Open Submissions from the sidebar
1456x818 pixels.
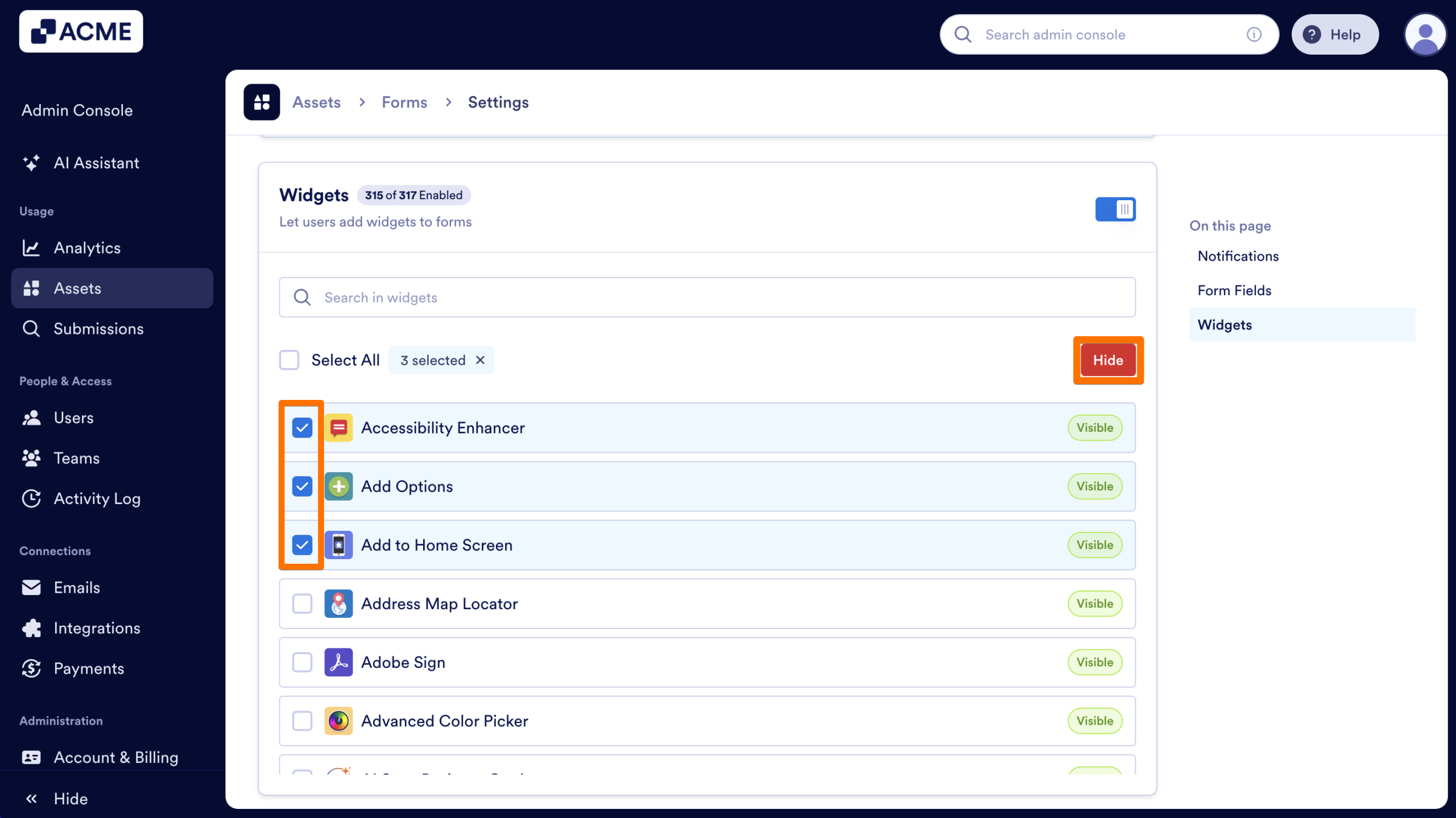pyautogui.click(x=98, y=328)
